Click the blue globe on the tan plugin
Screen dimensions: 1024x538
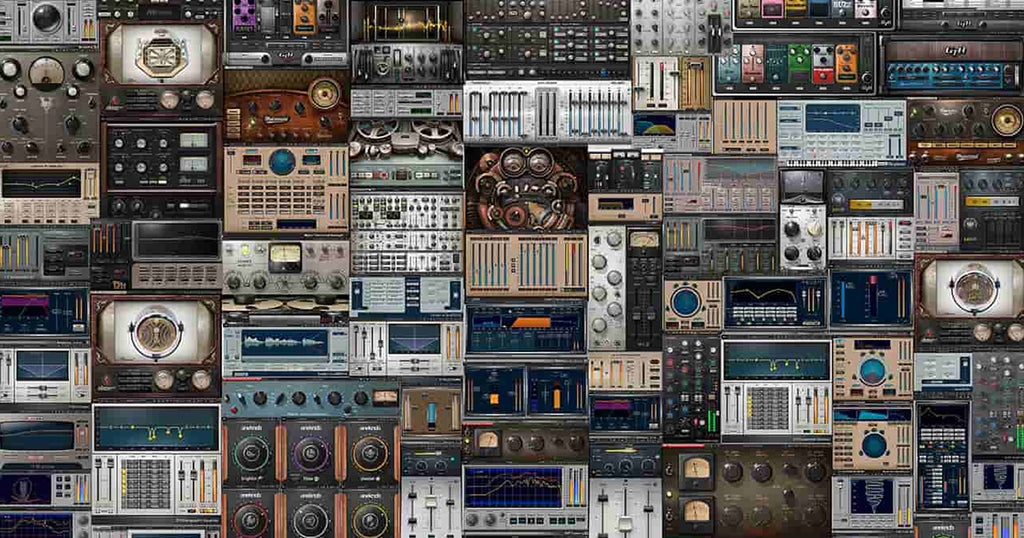click(282, 162)
